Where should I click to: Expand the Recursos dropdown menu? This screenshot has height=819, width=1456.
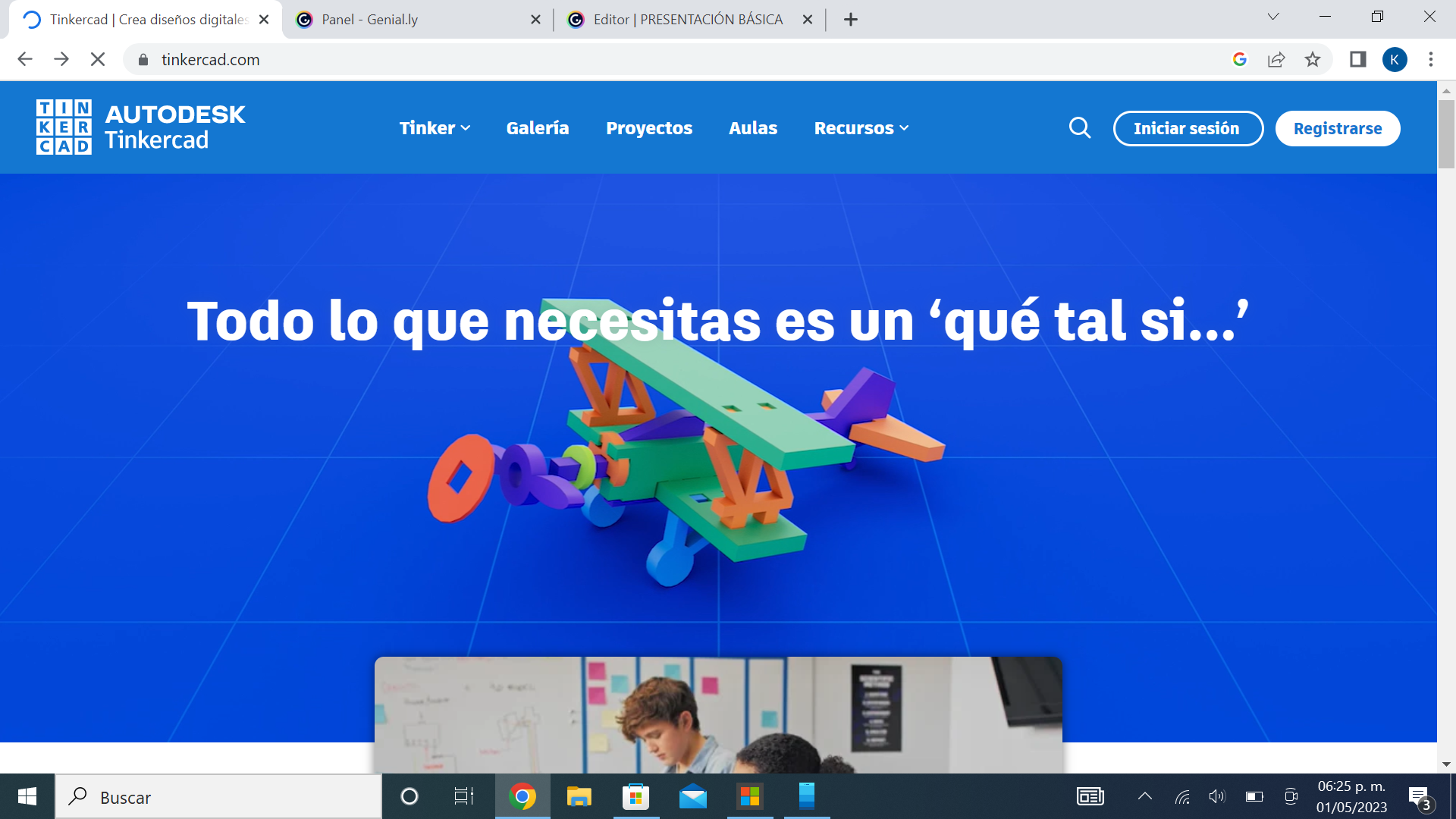861,128
